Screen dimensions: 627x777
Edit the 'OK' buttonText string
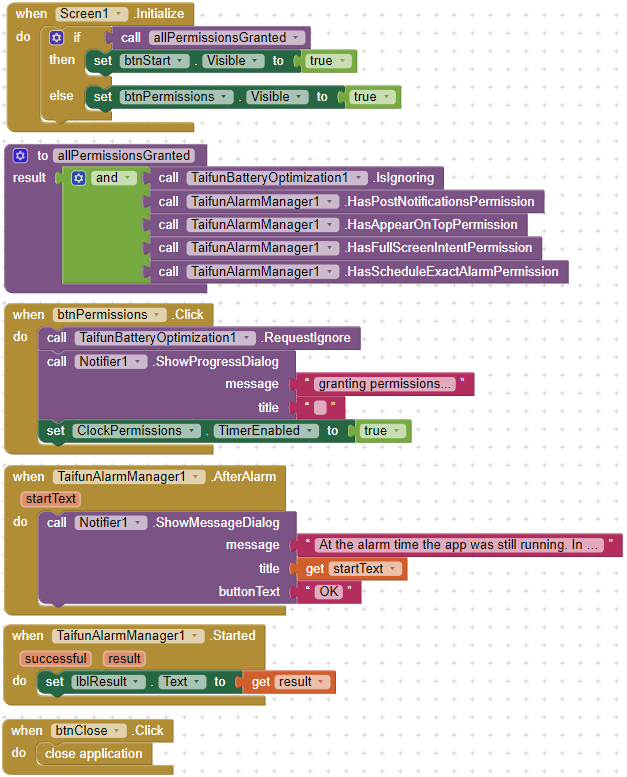coord(329,592)
